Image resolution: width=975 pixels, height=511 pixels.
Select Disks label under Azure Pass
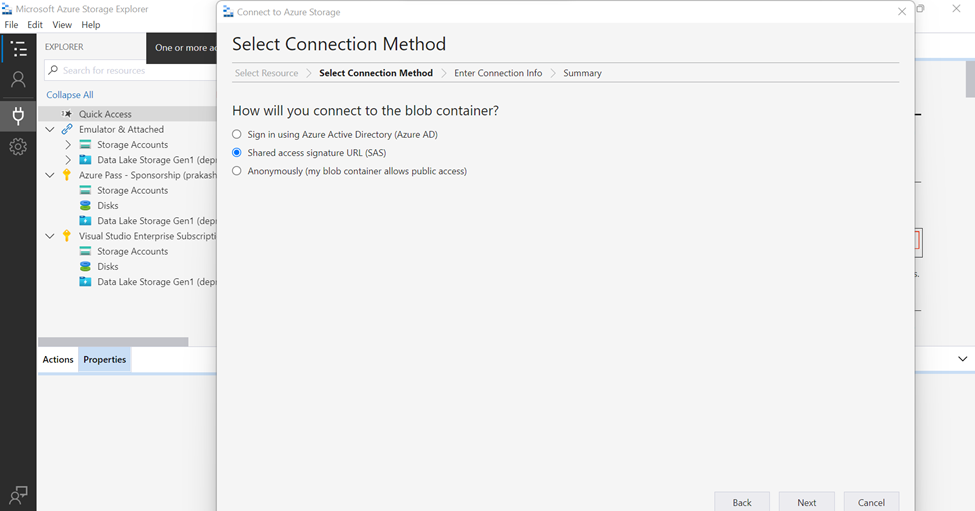click(108, 206)
